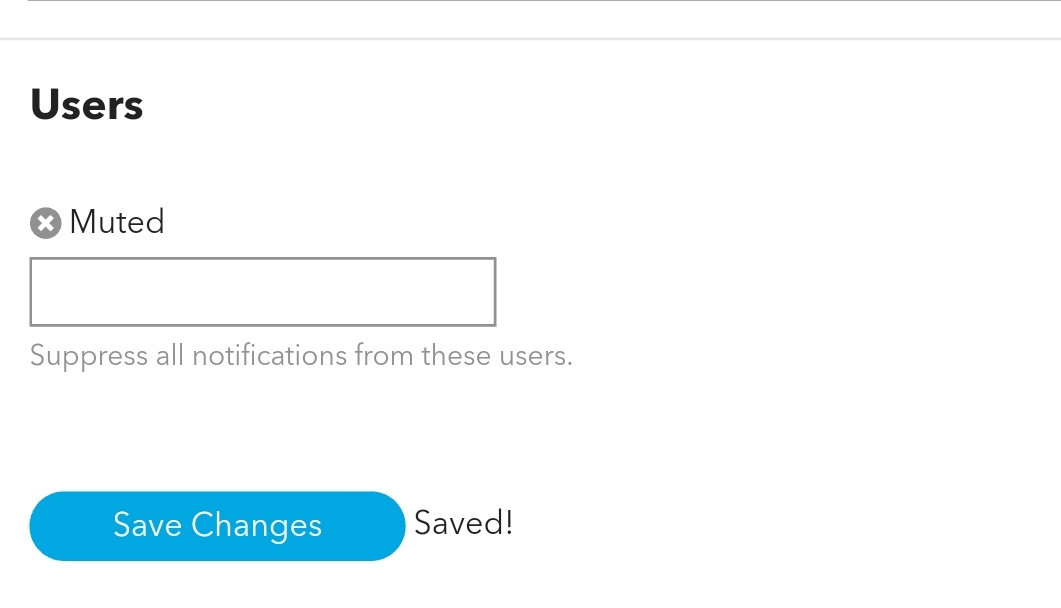The image size is (1061, 608).
Task: Click the input box above the Suppress hint
Action: [x=263, y=292]
